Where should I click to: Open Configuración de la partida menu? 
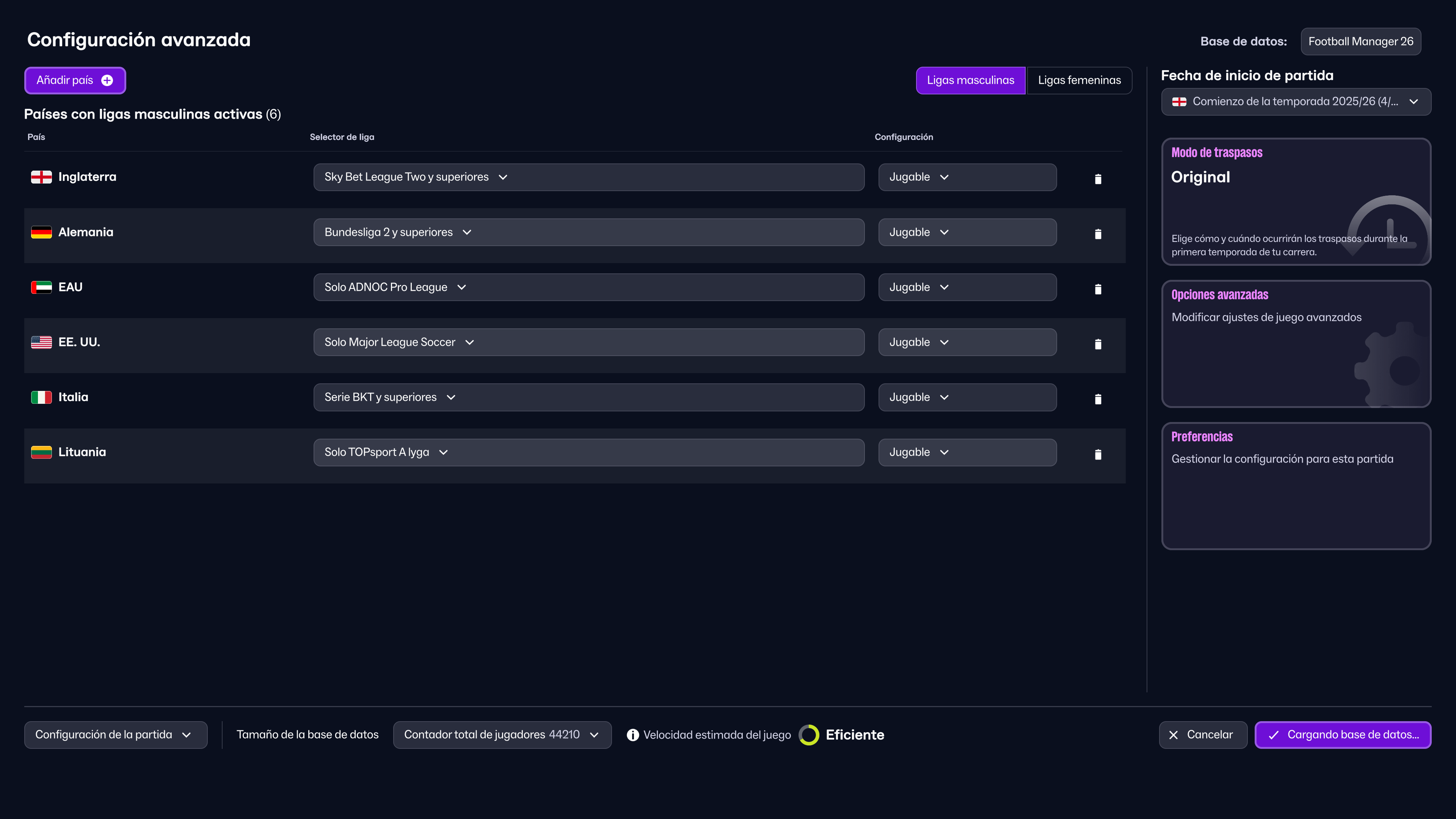click(x=115, y=734)
